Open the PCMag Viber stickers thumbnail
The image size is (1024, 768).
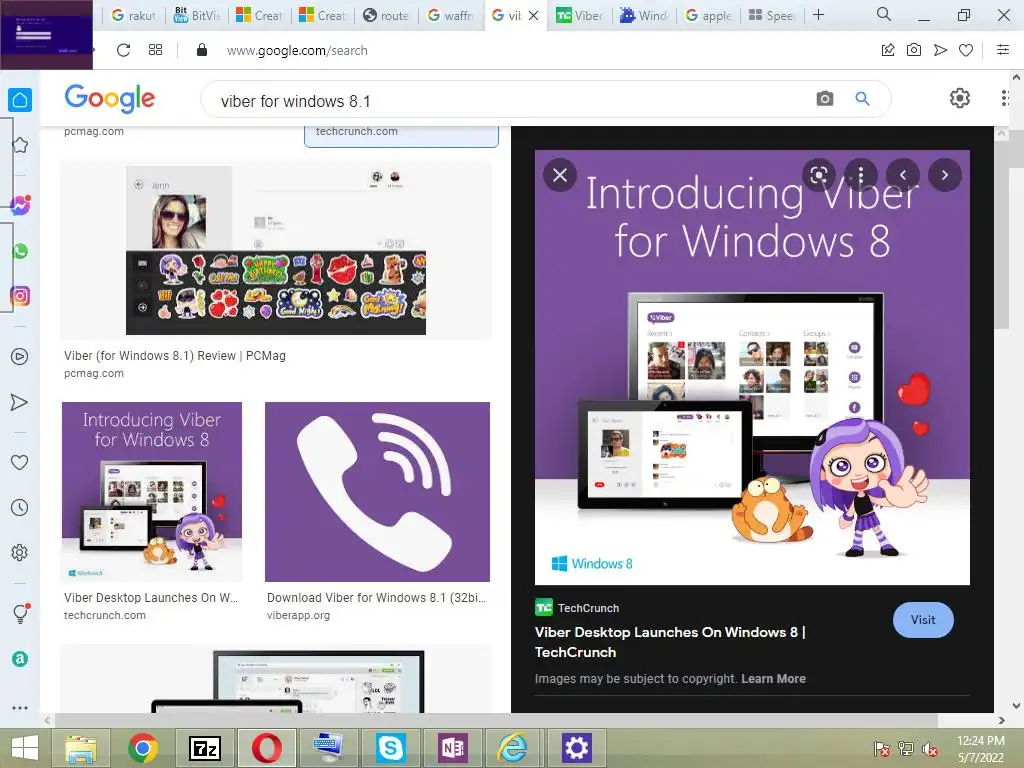pos(276,250)
